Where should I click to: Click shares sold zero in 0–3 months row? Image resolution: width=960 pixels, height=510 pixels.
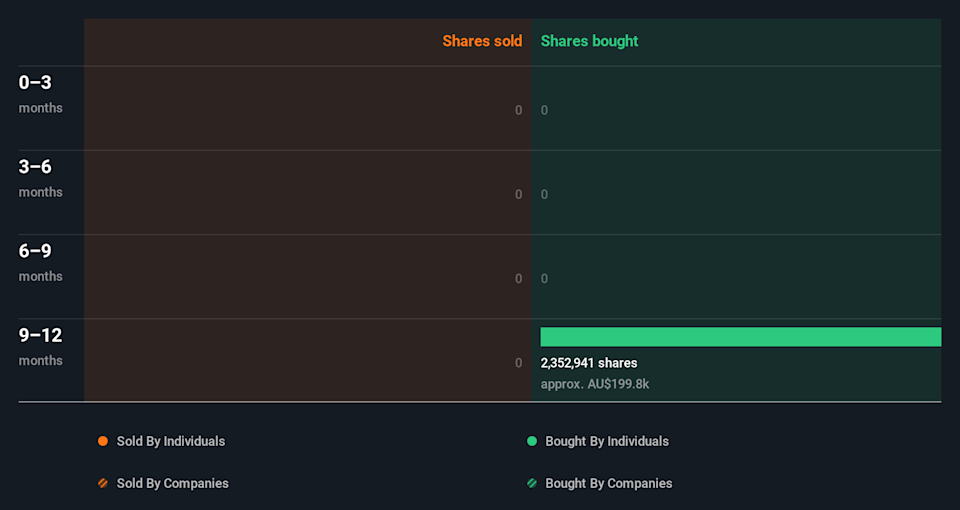coord(518,110)
